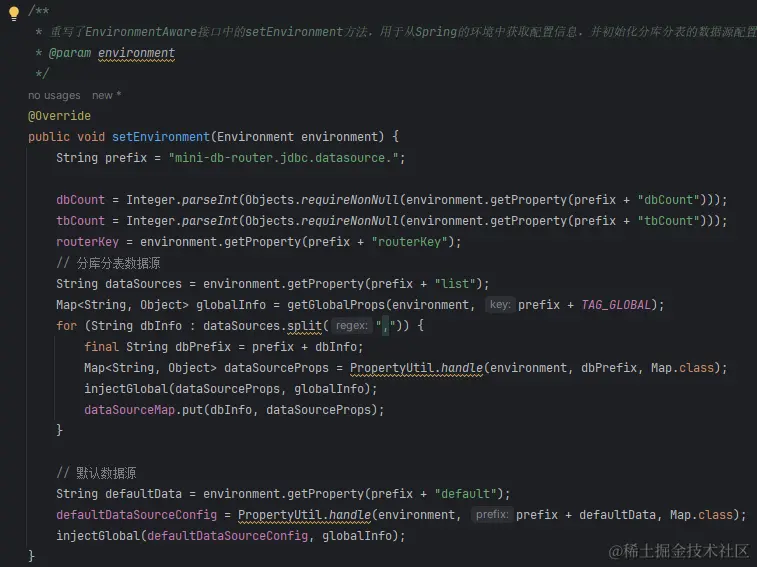
Task: Click the 'regex:' parameter hint
Action: coord(351,326)
